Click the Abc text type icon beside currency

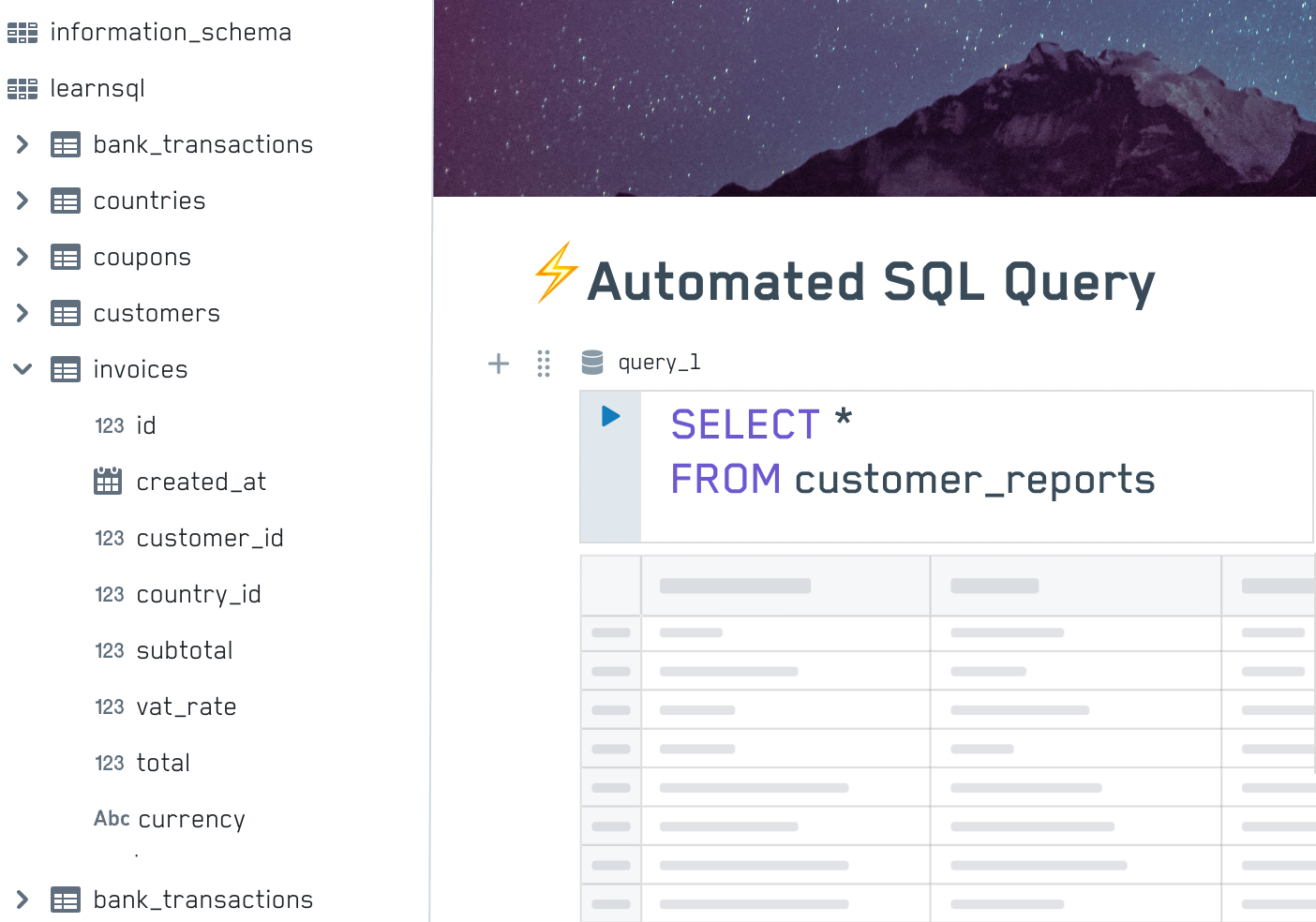(112, 818)
